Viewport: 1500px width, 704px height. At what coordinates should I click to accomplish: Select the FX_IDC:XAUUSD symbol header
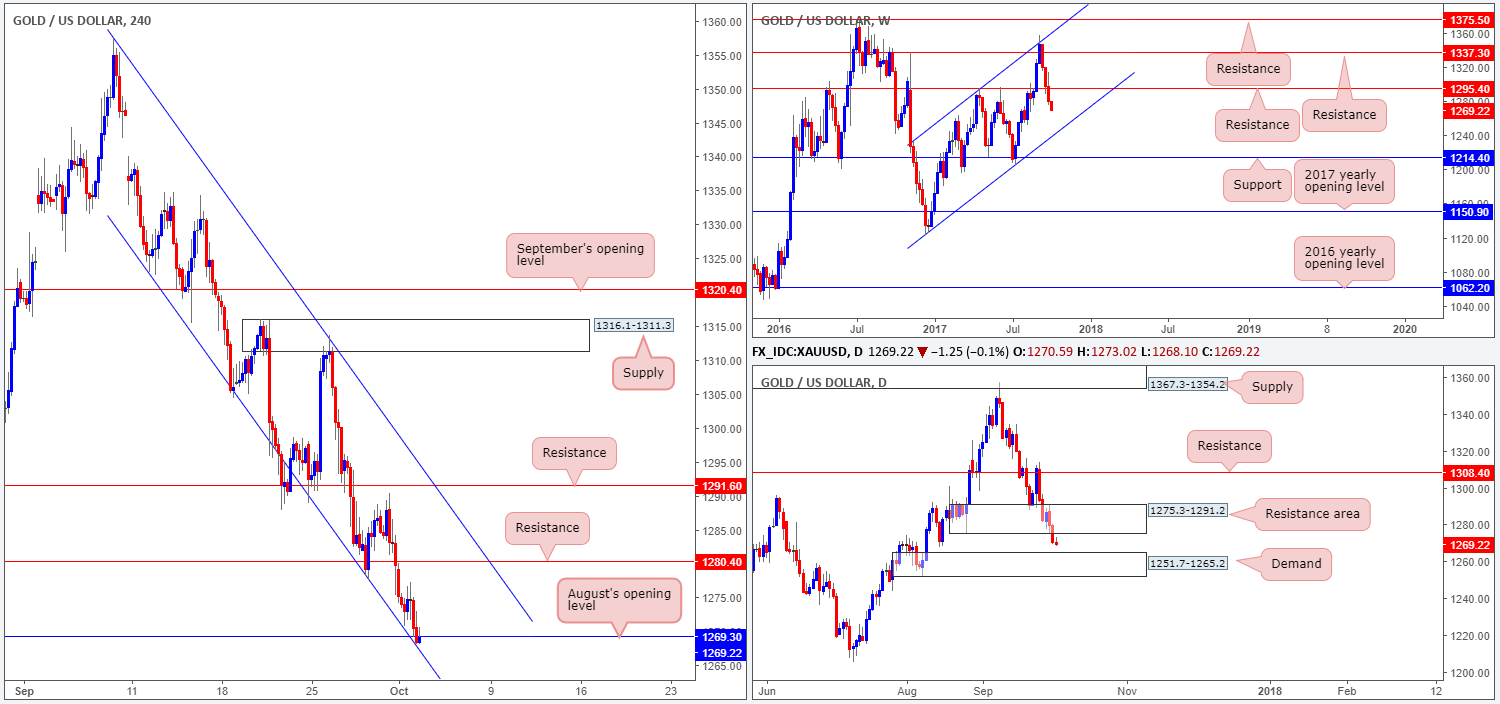click(809, 354)
